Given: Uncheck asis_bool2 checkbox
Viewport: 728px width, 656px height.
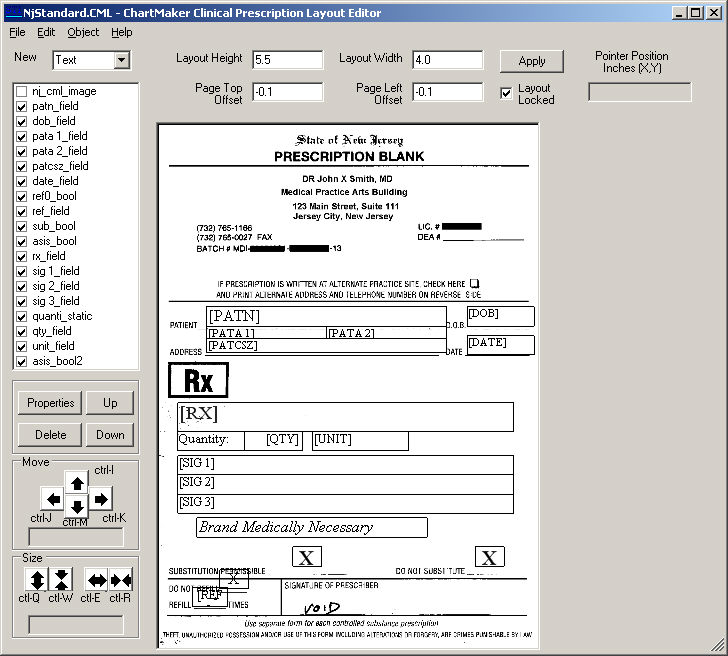Looking at the screenshot, I should (21, 362).
